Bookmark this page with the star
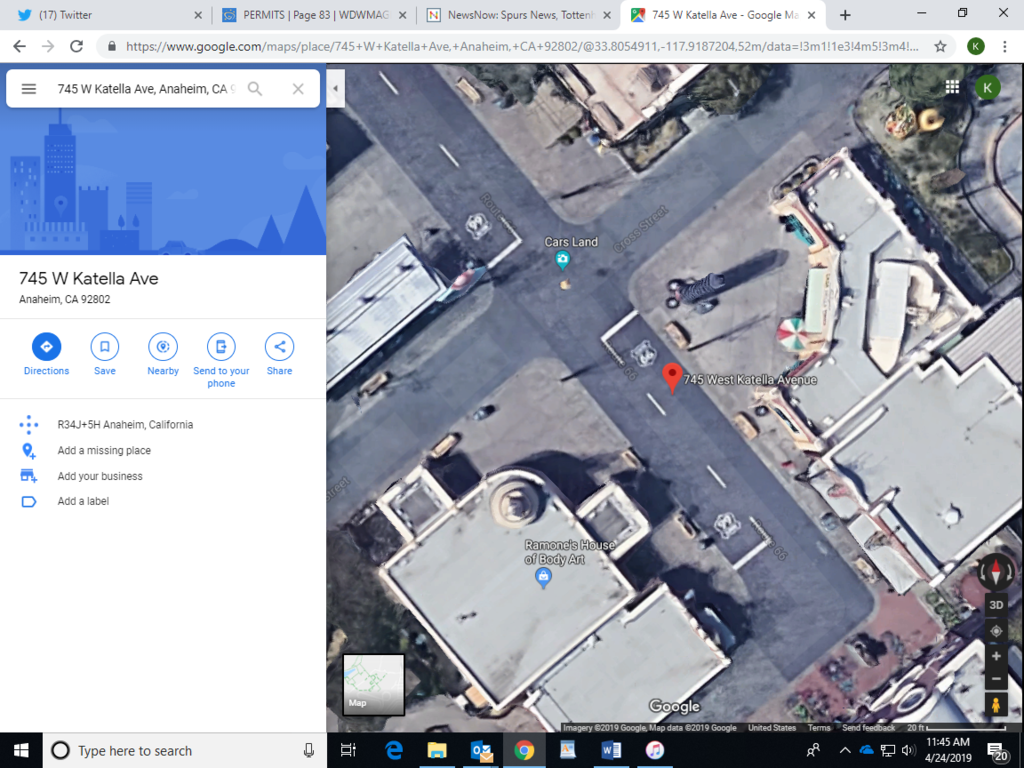This screenshot has height=768, width=1024. [940, 46]
